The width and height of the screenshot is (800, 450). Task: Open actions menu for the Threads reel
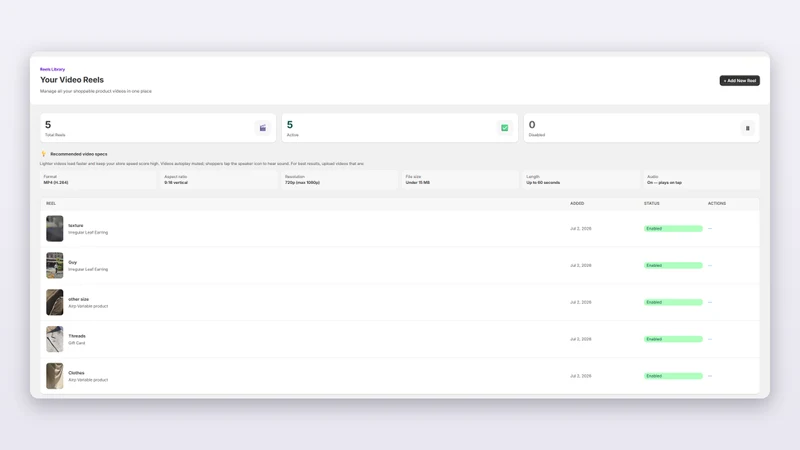coord(710,339)
